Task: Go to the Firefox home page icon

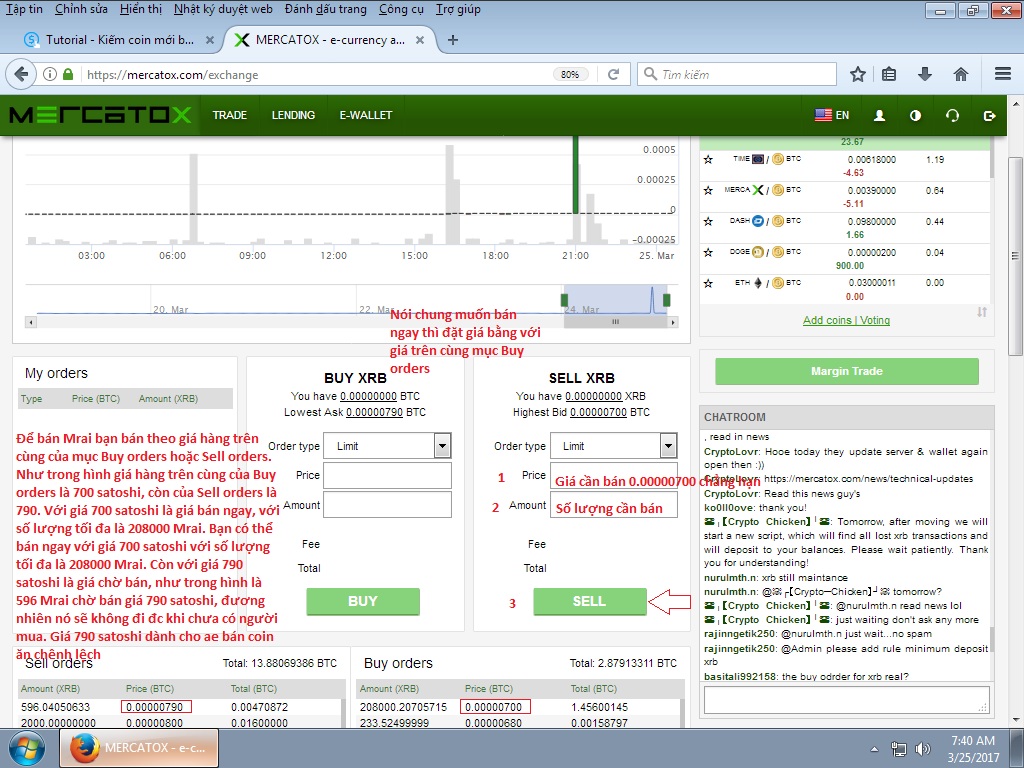Action: (961, 74)
